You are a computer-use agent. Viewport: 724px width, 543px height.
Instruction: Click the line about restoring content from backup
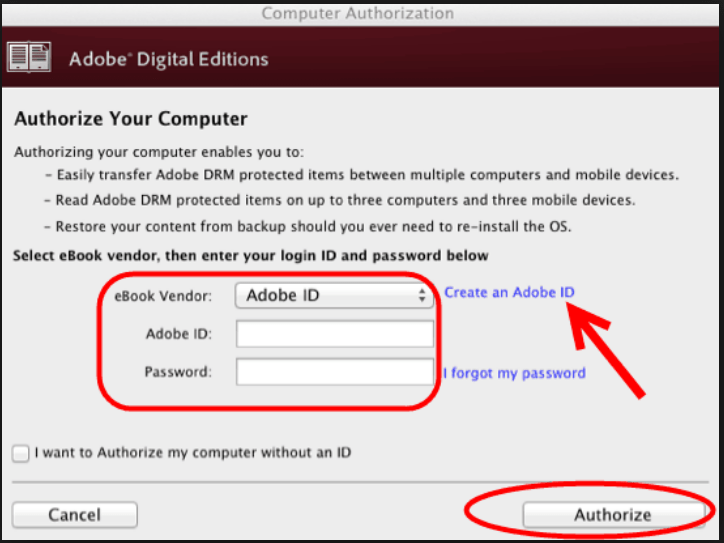click(308, 227)
